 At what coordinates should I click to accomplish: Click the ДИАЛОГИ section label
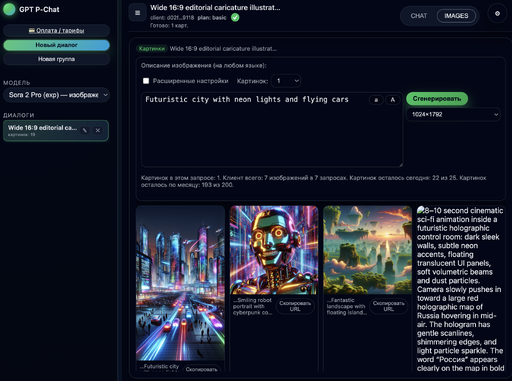[19, 115]
